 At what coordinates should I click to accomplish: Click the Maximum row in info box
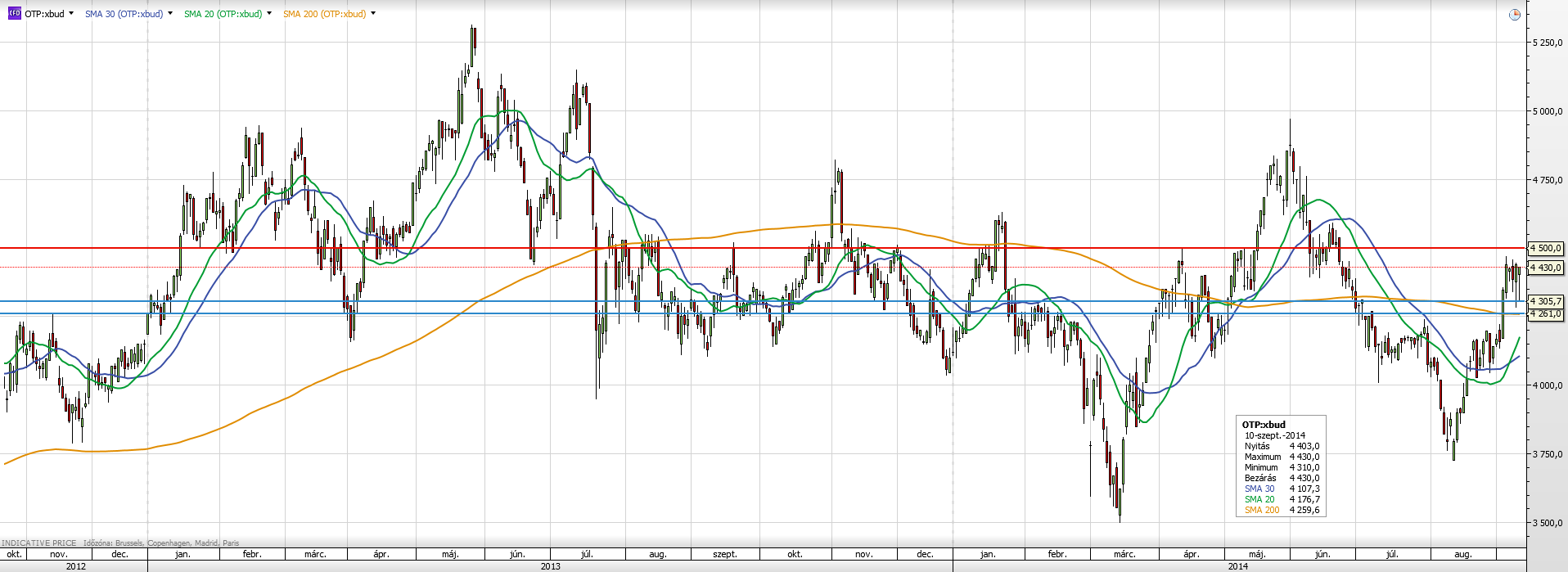coord(1282,457)
